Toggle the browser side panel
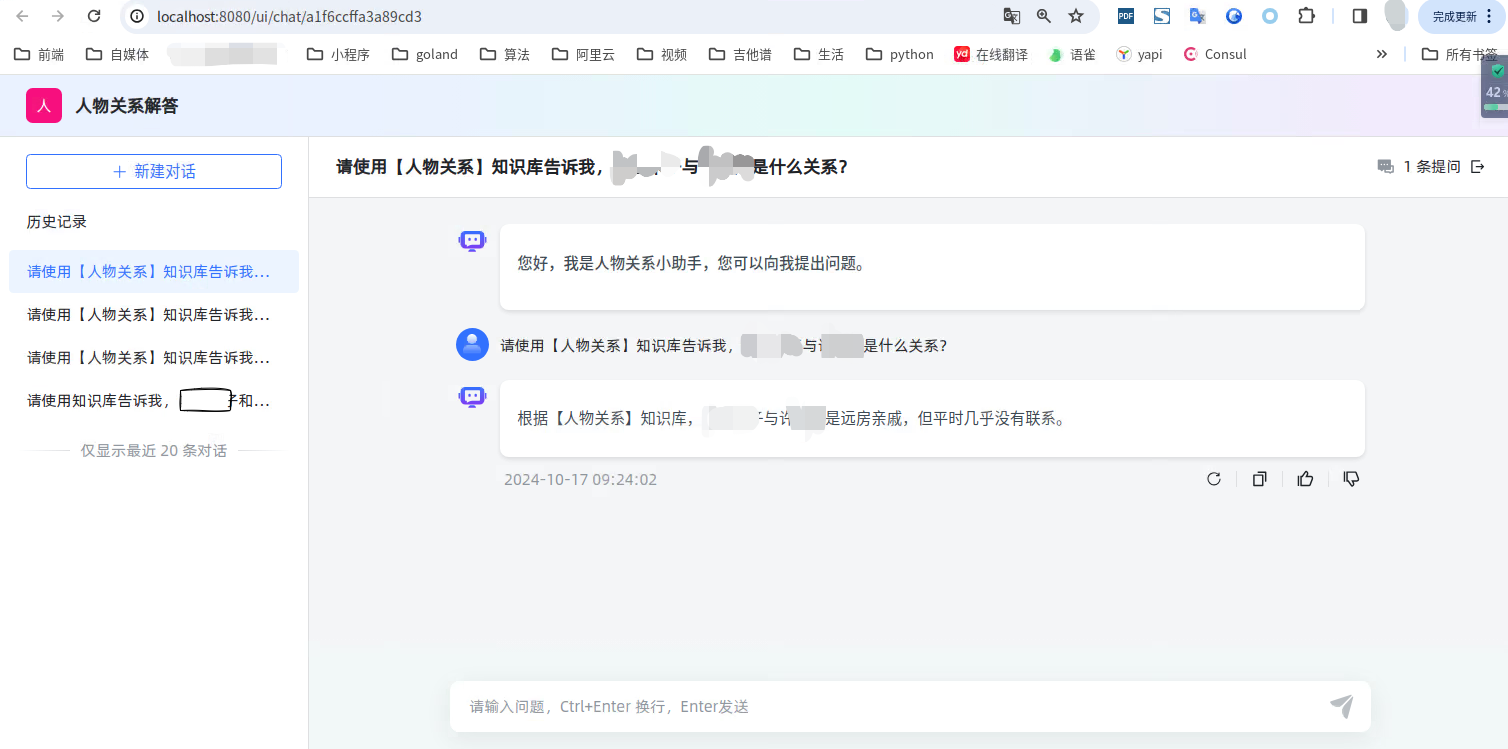1508x749 pixels. pos(1359,16)
